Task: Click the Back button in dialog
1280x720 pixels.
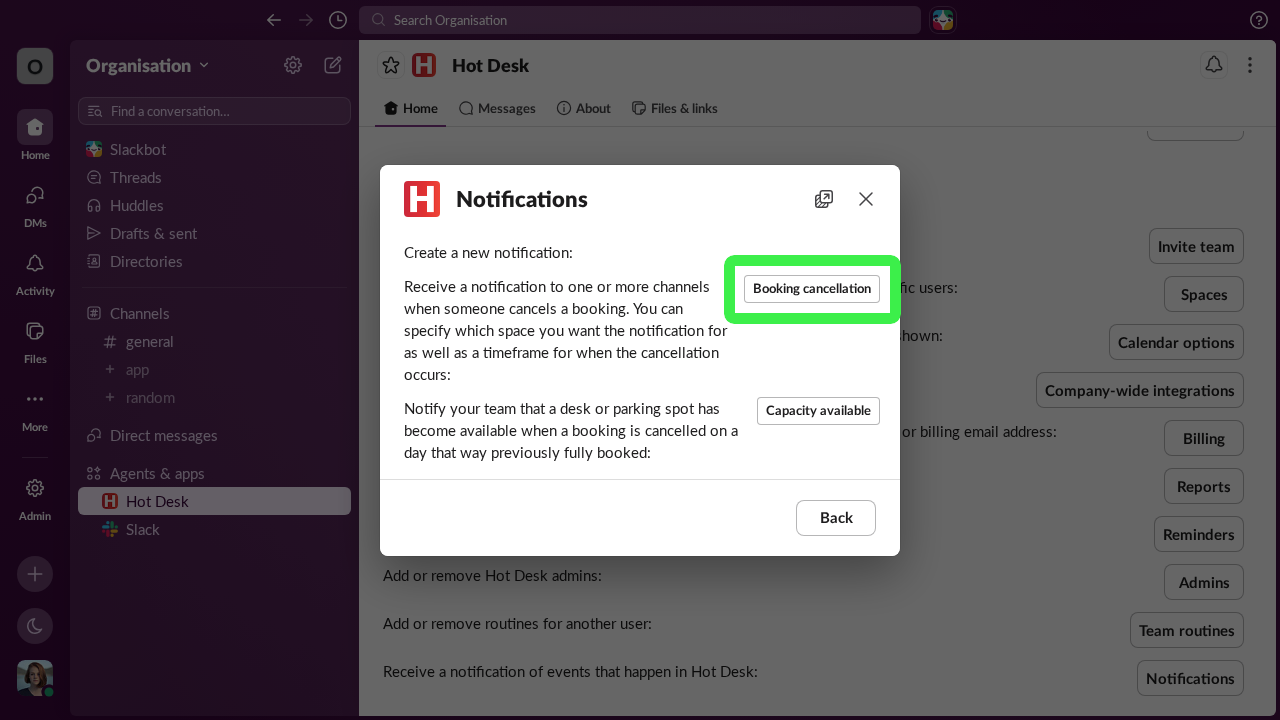Action: click(x=836, y=518)
